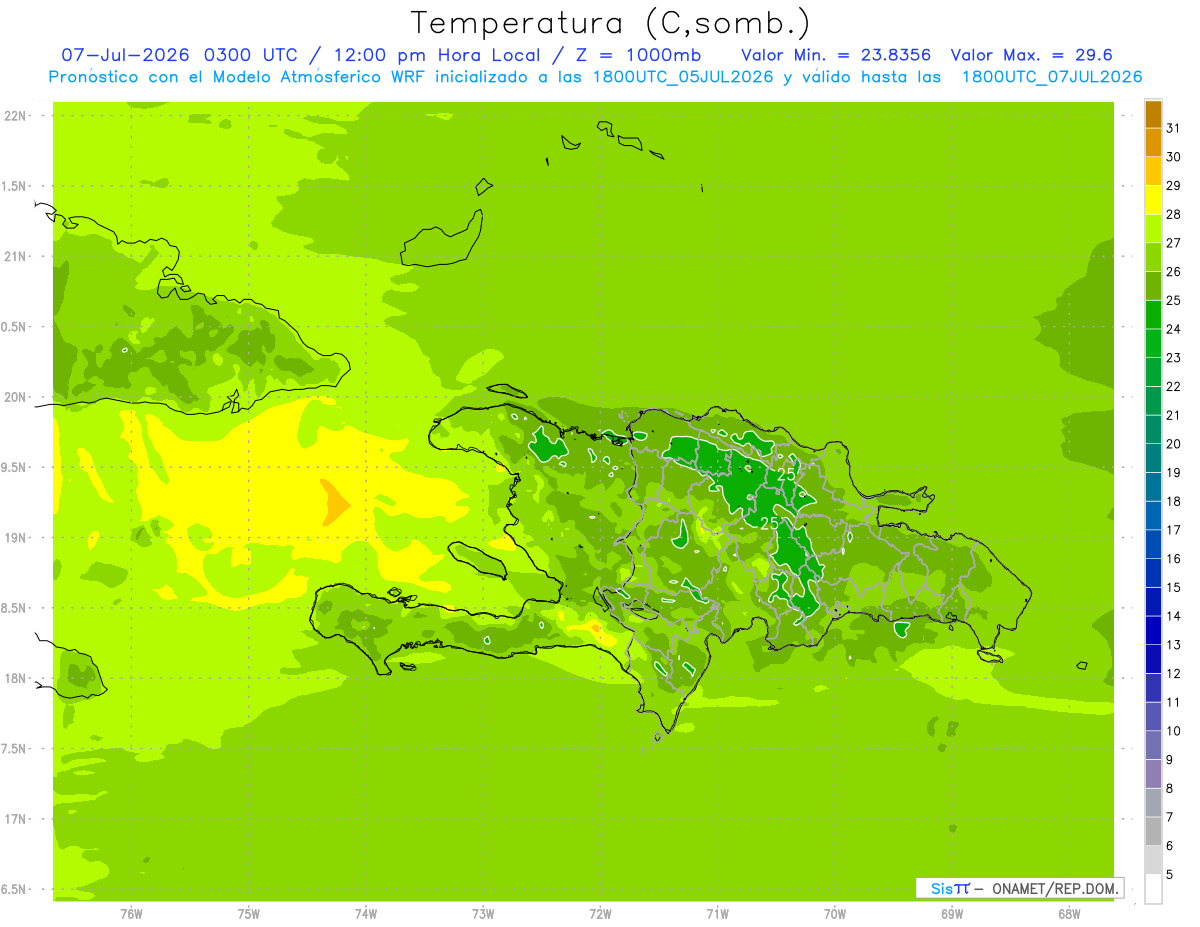Click the '22N' latitude label

[16, 116]
